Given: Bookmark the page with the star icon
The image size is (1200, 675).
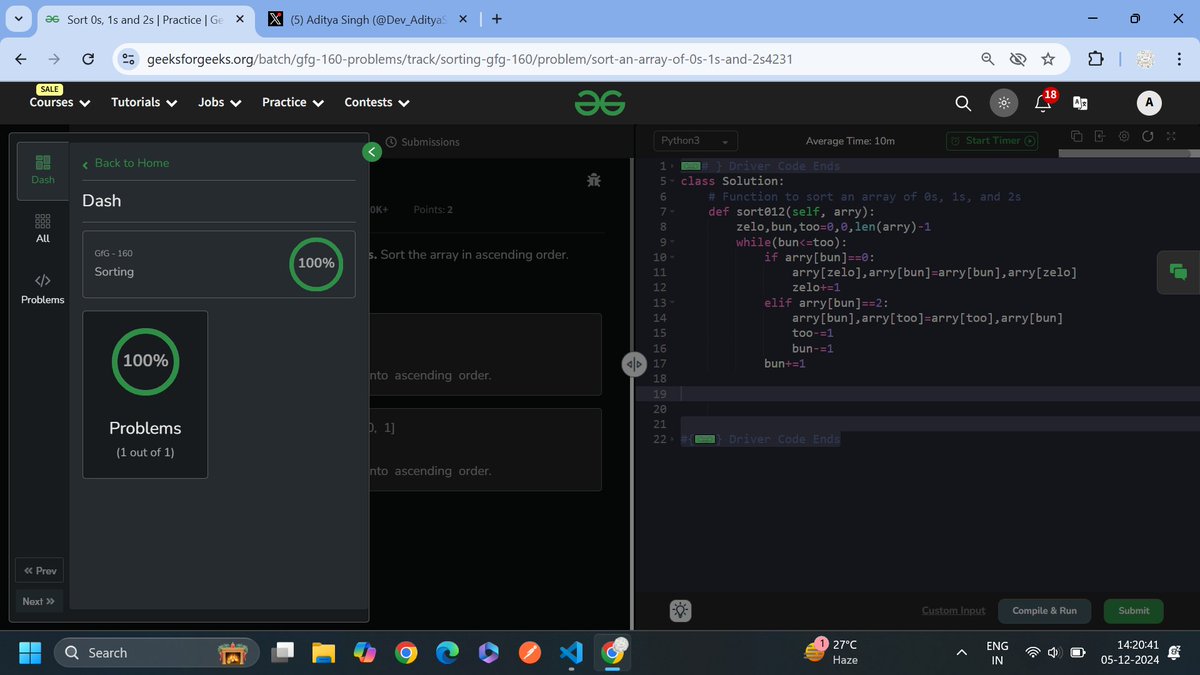Looking at the screenshot, I should 1048,59.
